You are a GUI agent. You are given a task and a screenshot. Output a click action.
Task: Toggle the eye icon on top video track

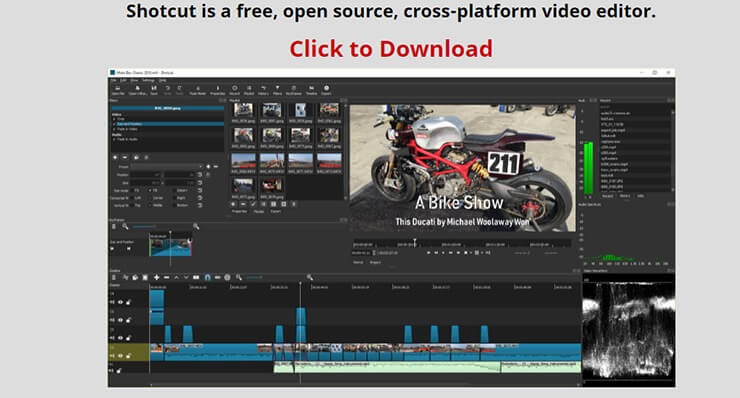tap(120, 302)
